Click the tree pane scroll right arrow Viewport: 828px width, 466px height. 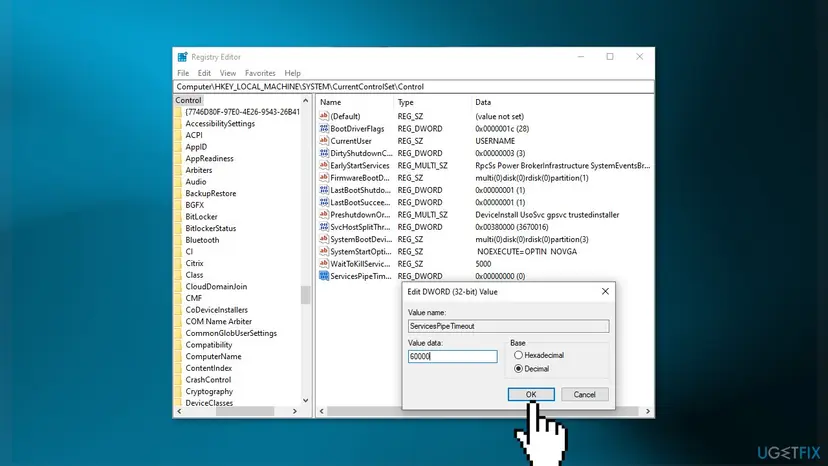(295, 411)
